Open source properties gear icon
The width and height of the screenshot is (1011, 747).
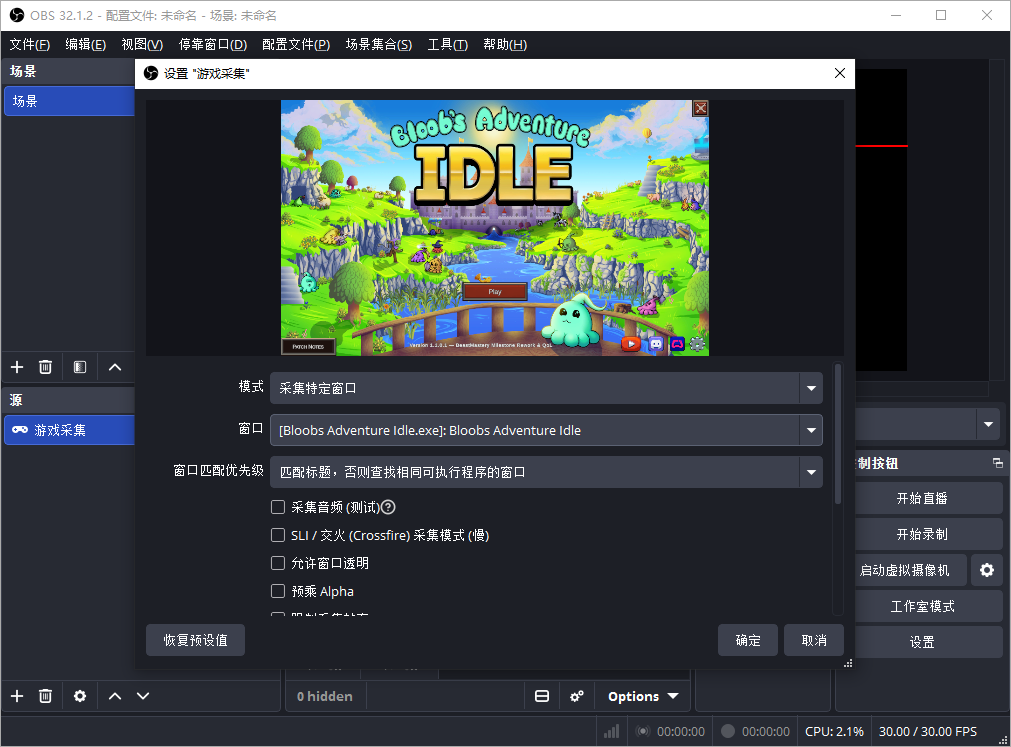click(80, 695)
